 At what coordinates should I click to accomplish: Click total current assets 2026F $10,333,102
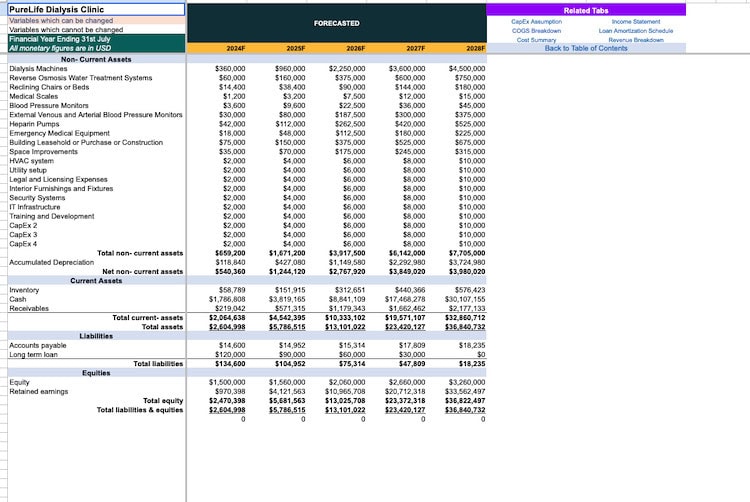pyautogui.click(x=345, y=317)
